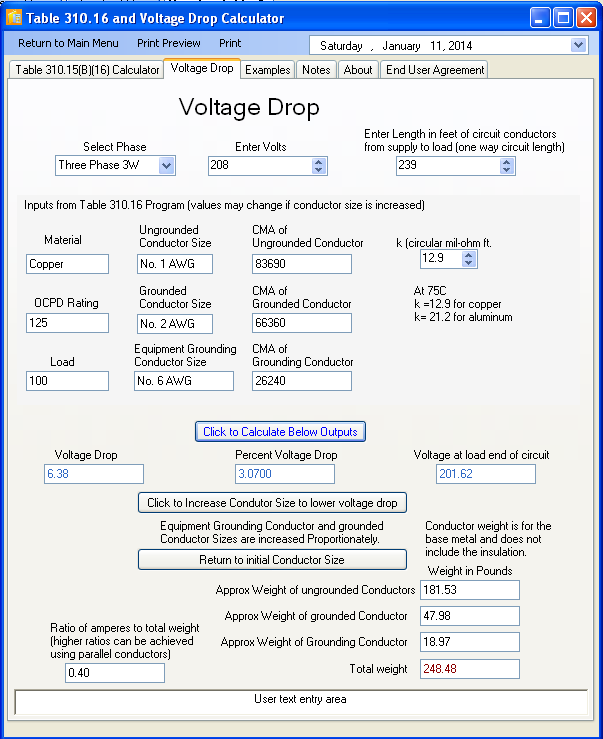The image size is (603, 739).
Task: Decrease the Enter Volts value by one step
Action: click(319, 170)
